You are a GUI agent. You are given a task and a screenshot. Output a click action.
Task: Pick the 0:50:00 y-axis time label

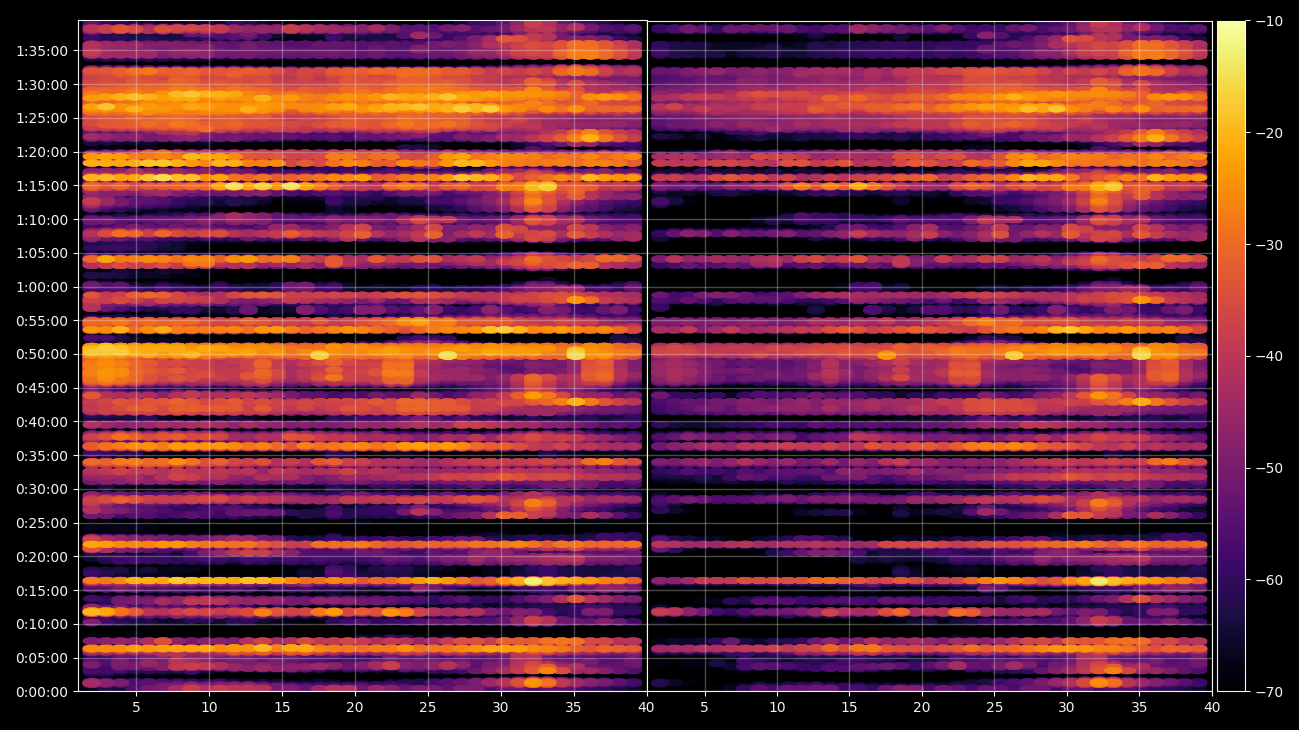click(42, 354)
